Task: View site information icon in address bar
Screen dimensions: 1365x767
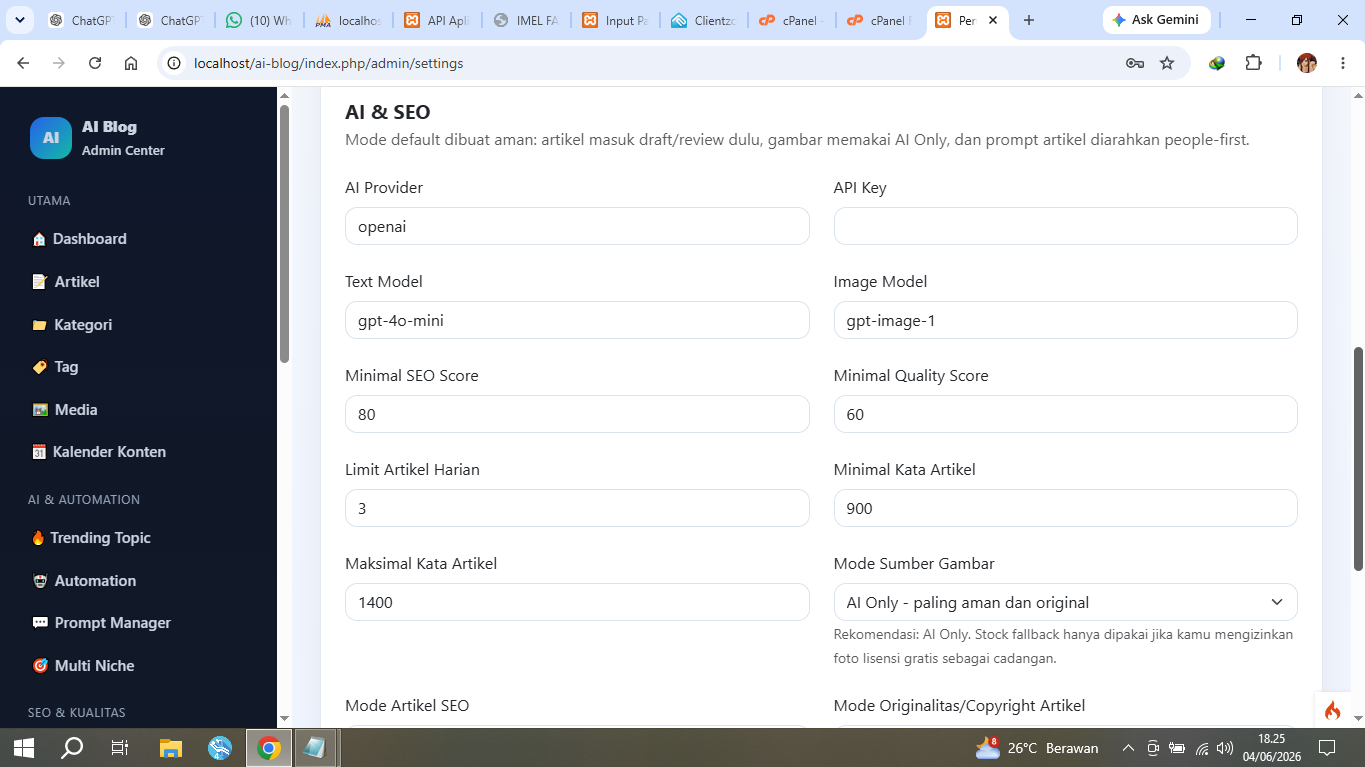Action: (x=174, y=63)
